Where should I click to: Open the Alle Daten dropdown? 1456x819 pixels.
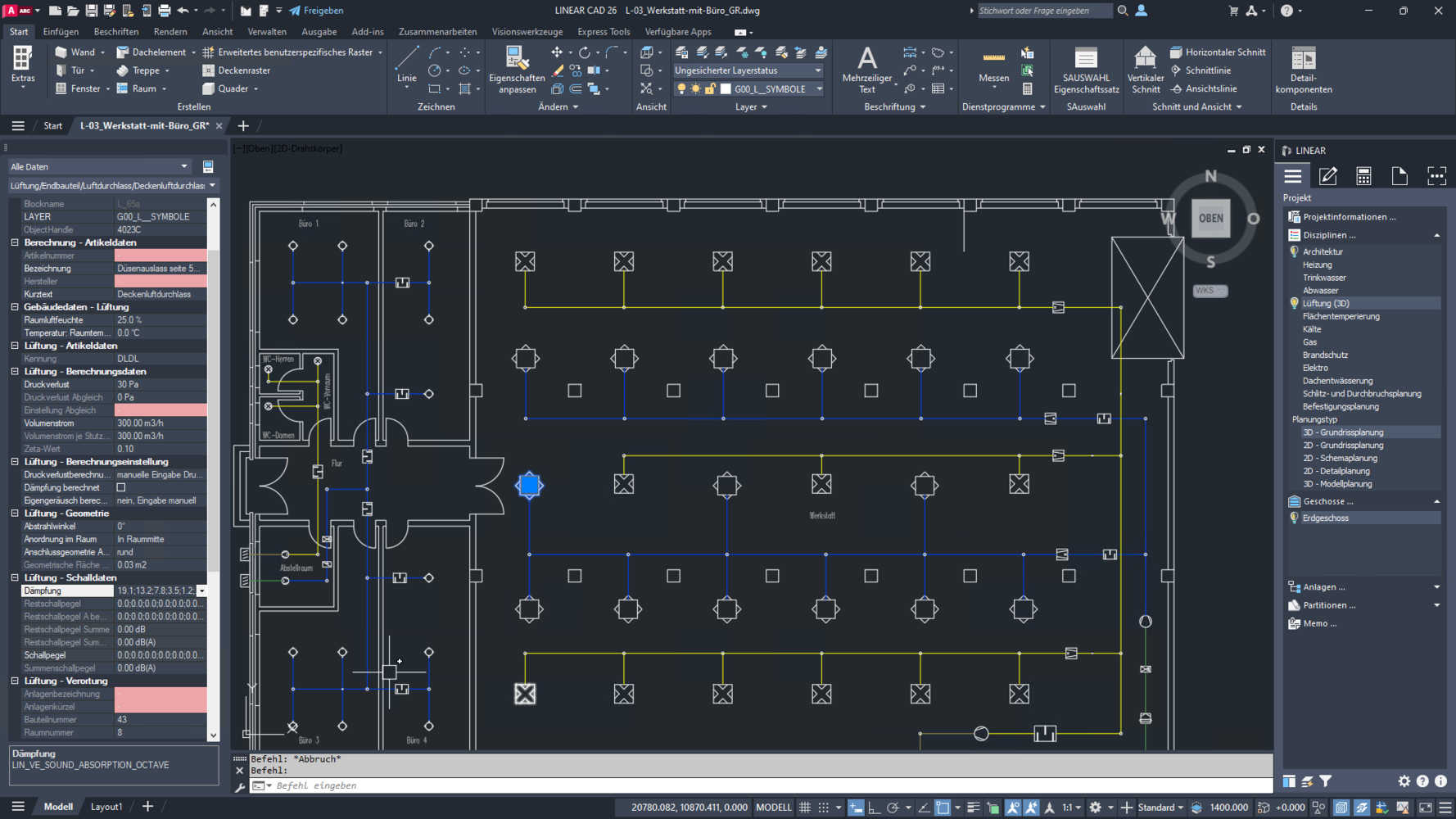[99, 166]
